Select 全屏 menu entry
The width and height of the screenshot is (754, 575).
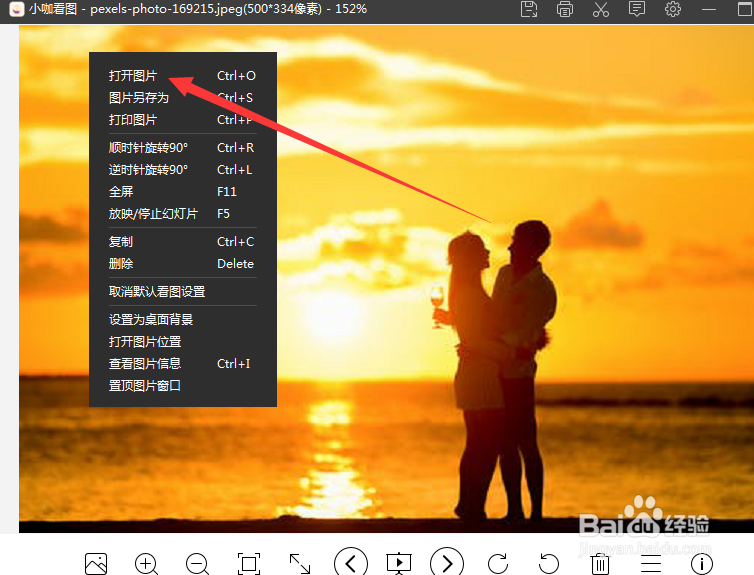click(x=183, y=192)
